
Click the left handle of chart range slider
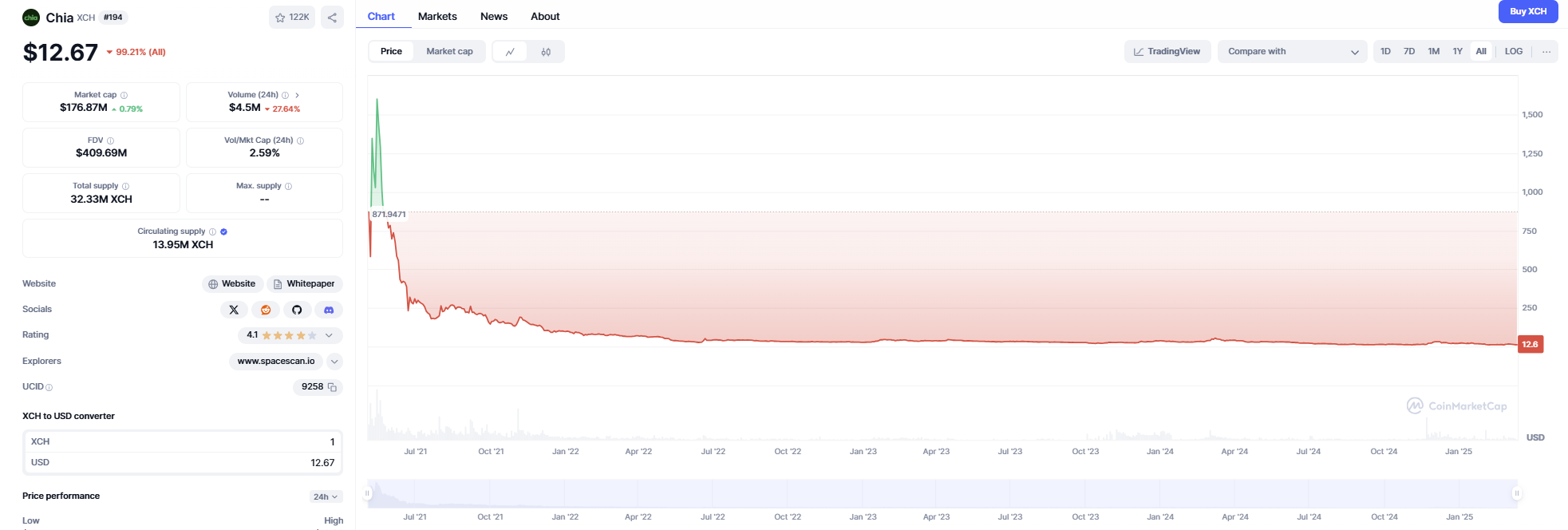368,493
